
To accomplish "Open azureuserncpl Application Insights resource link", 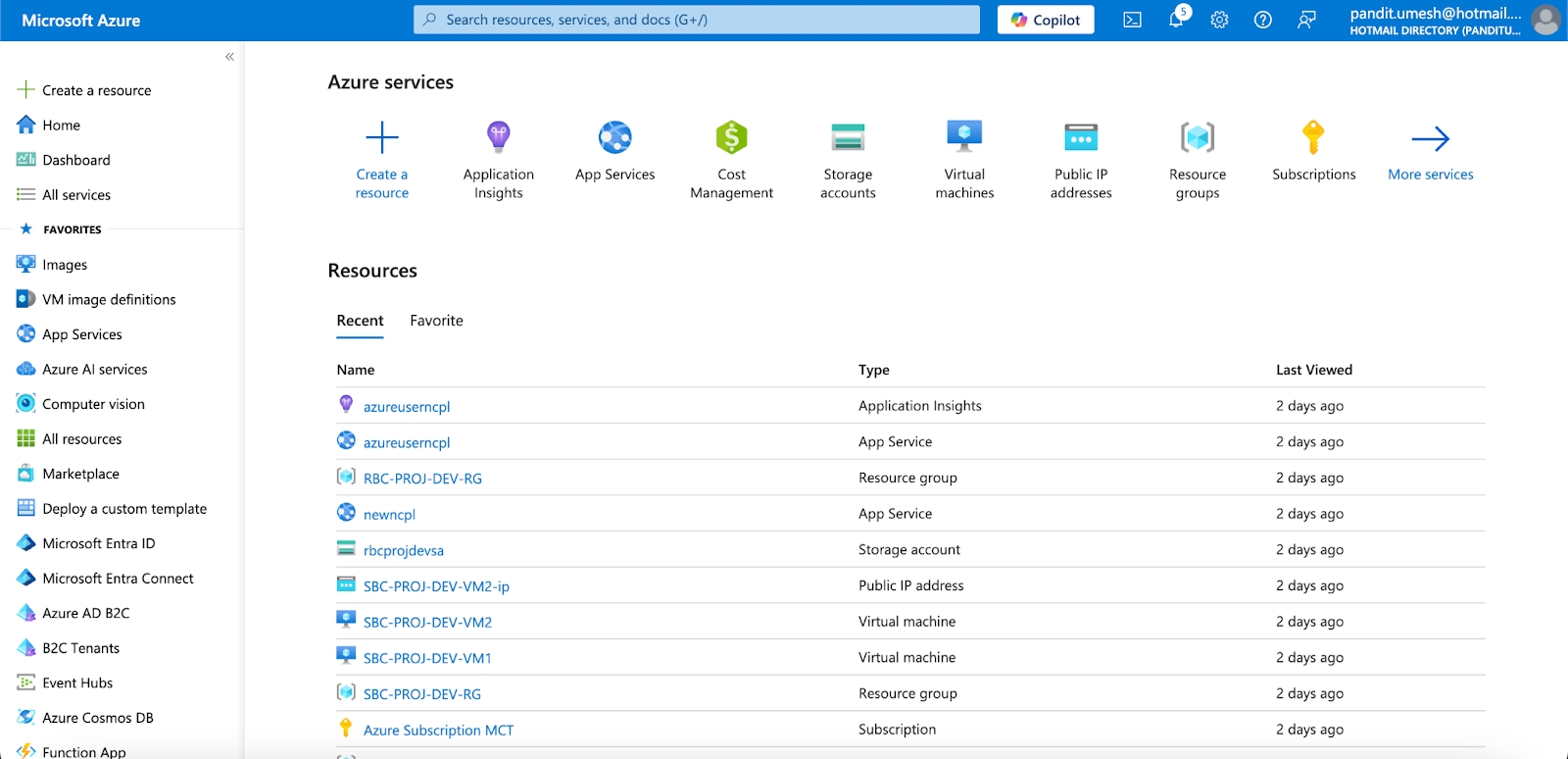I will pyautogui.click(x=407, y=407).
